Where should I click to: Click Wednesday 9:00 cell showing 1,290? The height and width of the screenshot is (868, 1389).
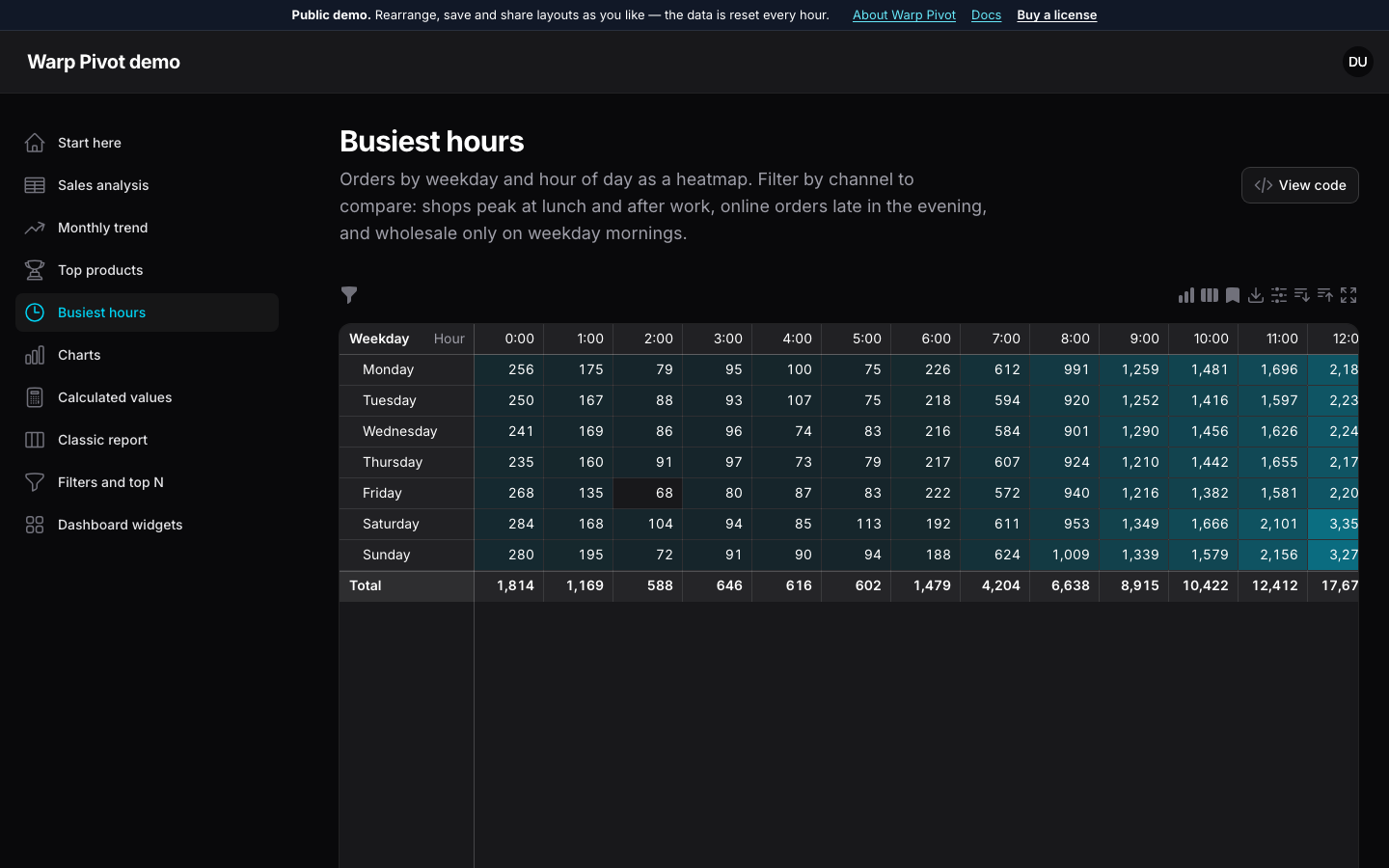(x=1134, y=431)
